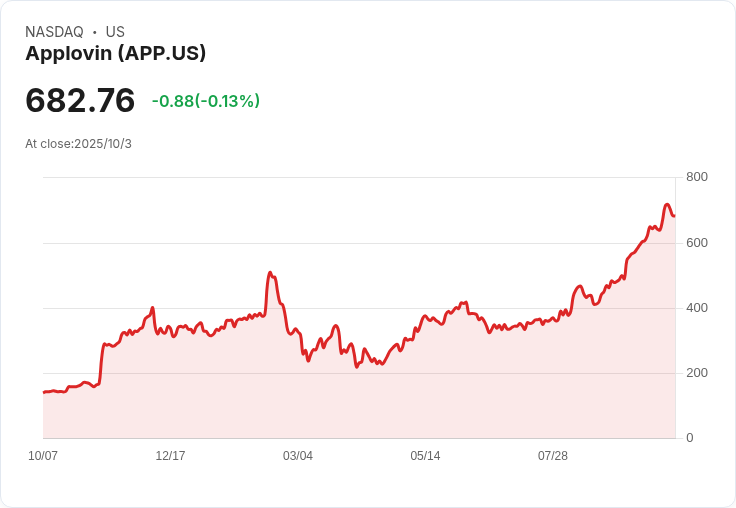This screenshot has width=736, height=508.
Task: Click the 800 y-axis label
Action: (696, 177)
